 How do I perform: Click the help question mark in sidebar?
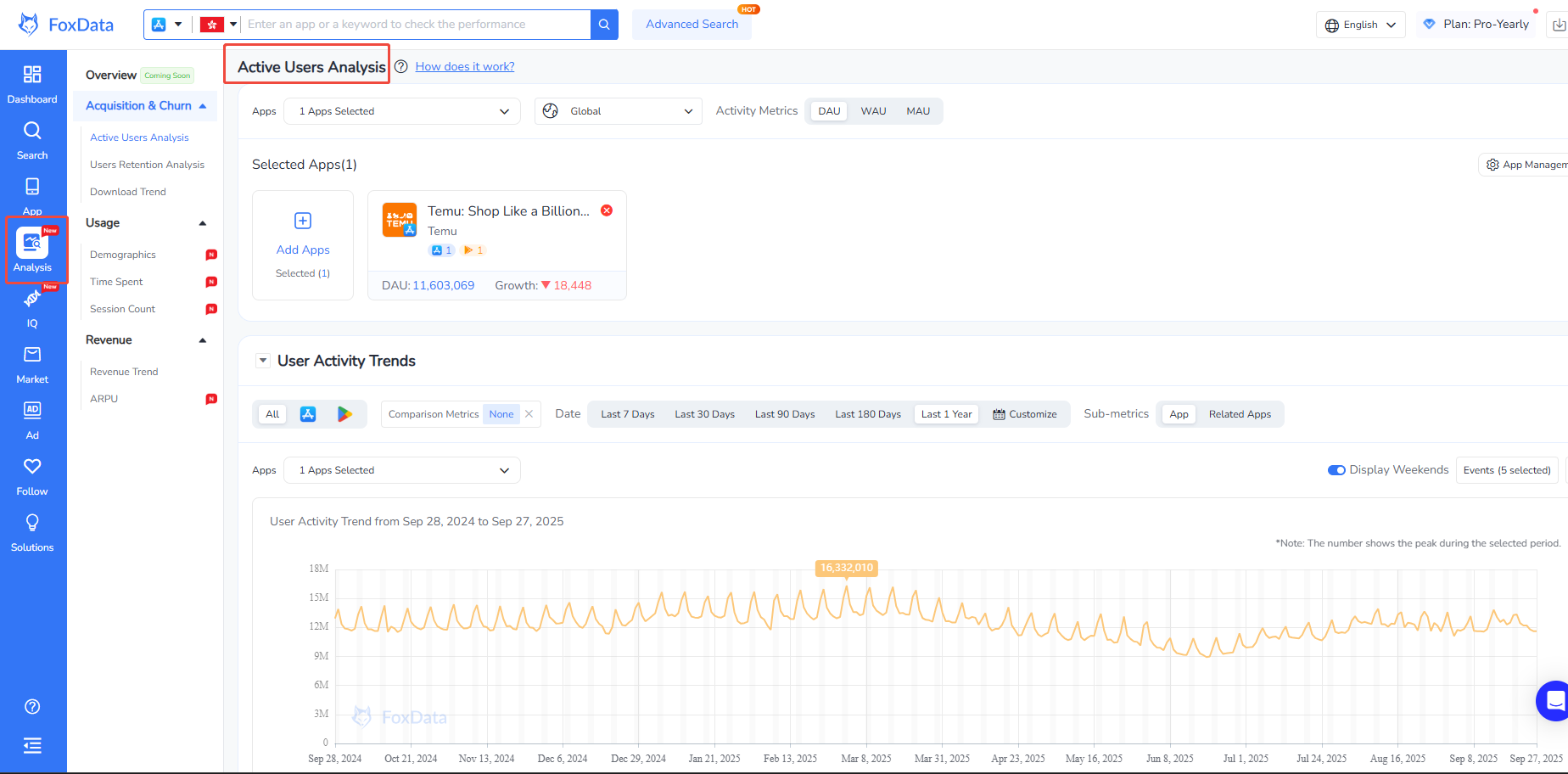coord(32,707)
